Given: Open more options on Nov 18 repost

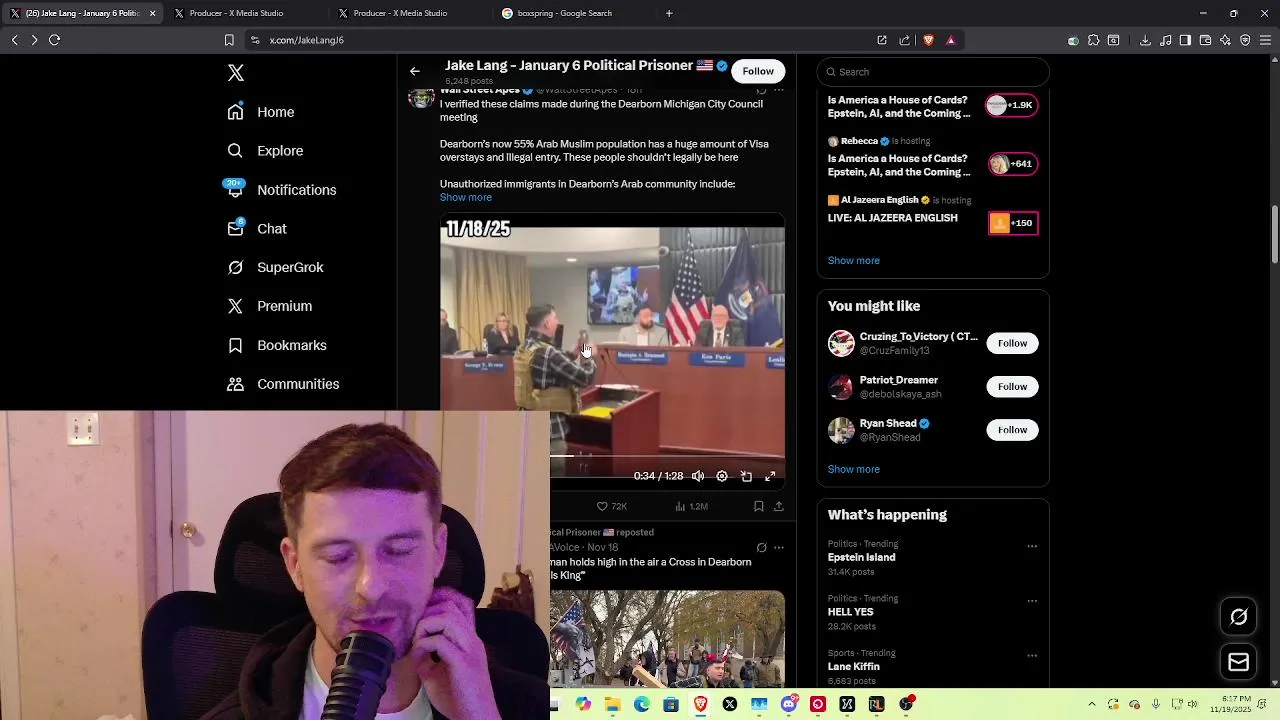Looking at the screenshot, I should (779, 547).
